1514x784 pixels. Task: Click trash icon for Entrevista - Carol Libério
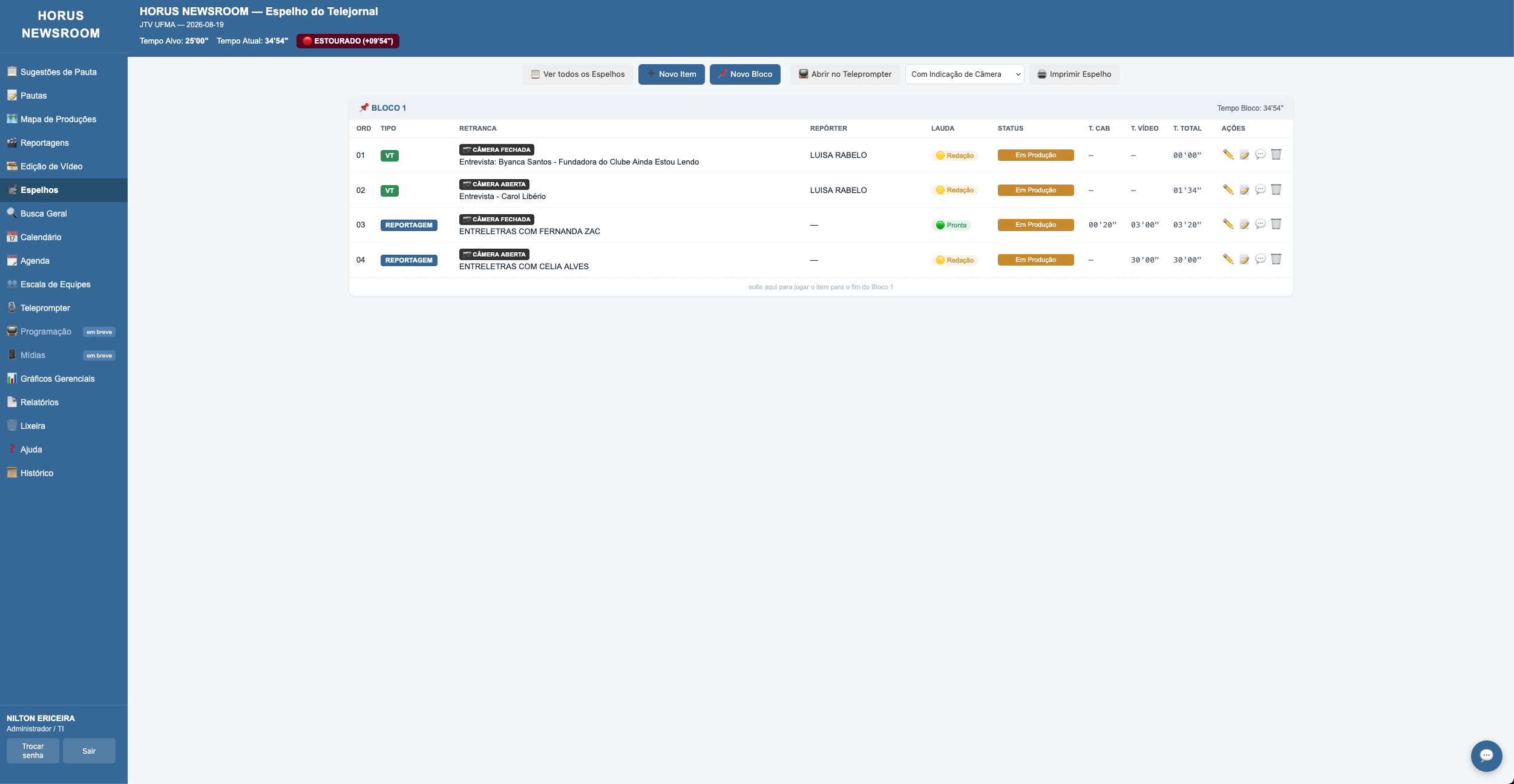[1276, 190]
